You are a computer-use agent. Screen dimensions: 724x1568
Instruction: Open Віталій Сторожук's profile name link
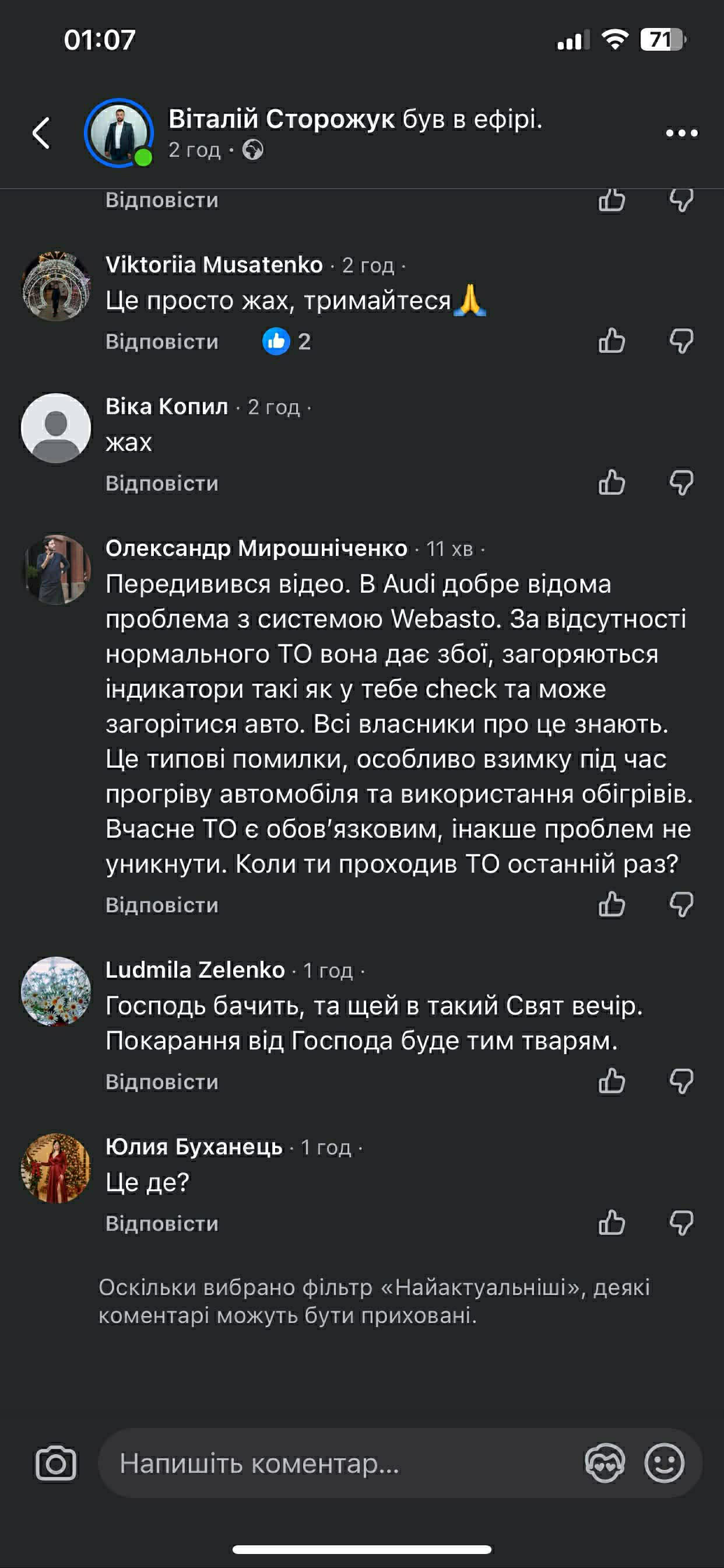[x=281, y=120]
